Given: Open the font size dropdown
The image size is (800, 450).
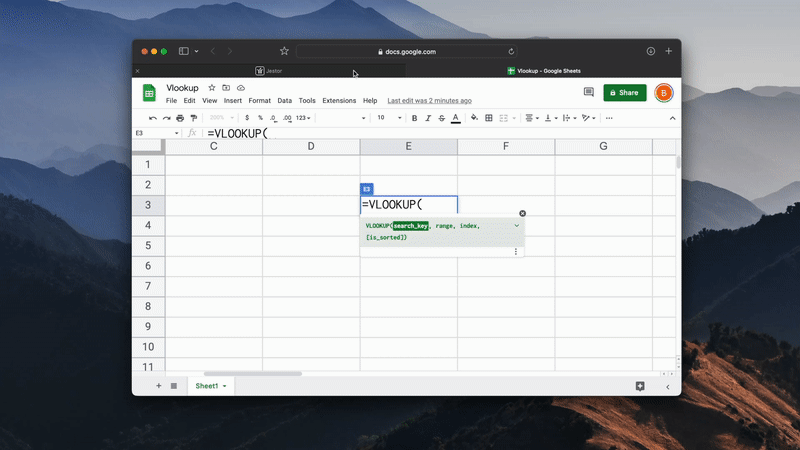Looking at the screenshot, I should 389,118.
